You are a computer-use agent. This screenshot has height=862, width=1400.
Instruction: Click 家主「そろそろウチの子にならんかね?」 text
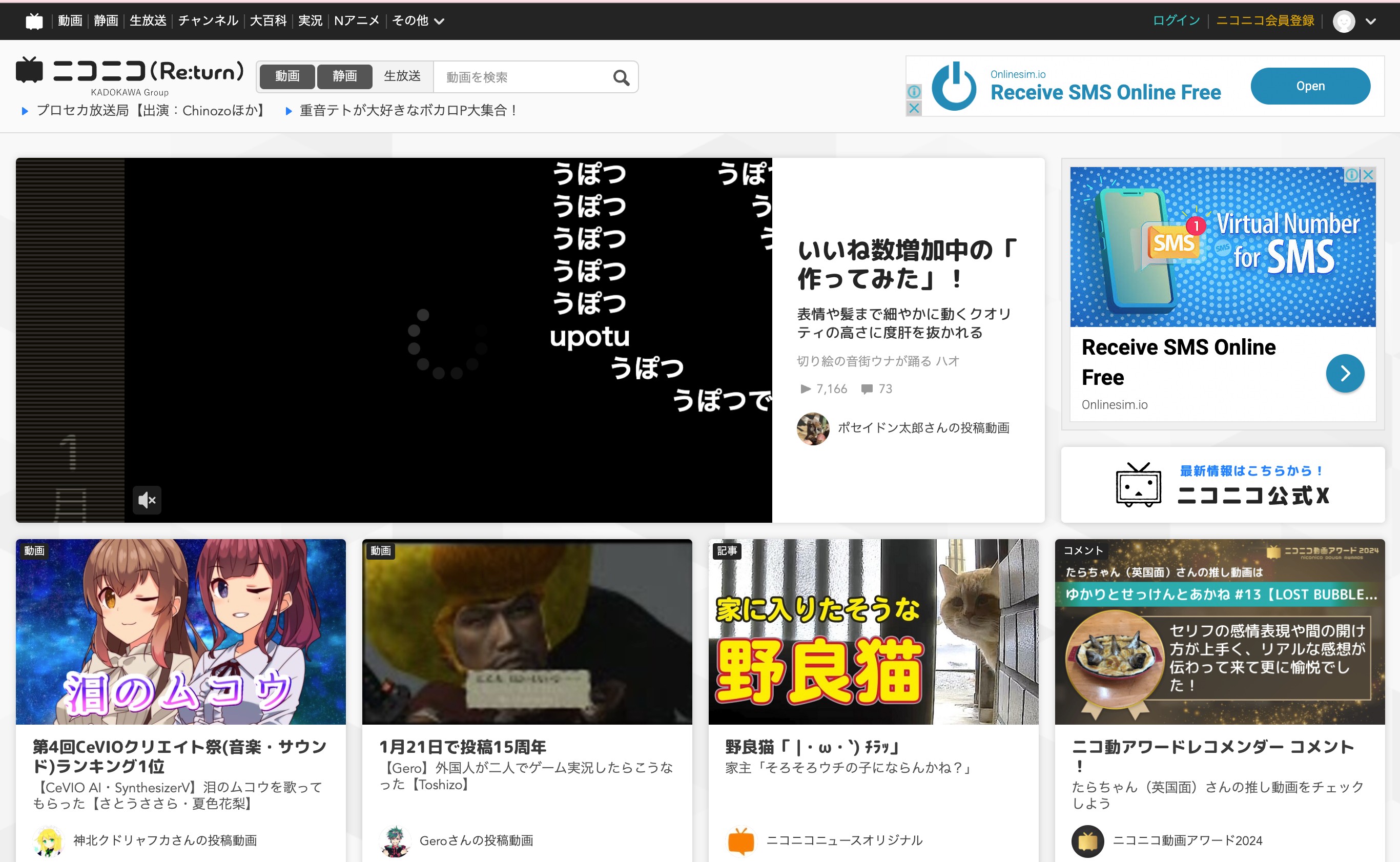pos(849,768)
